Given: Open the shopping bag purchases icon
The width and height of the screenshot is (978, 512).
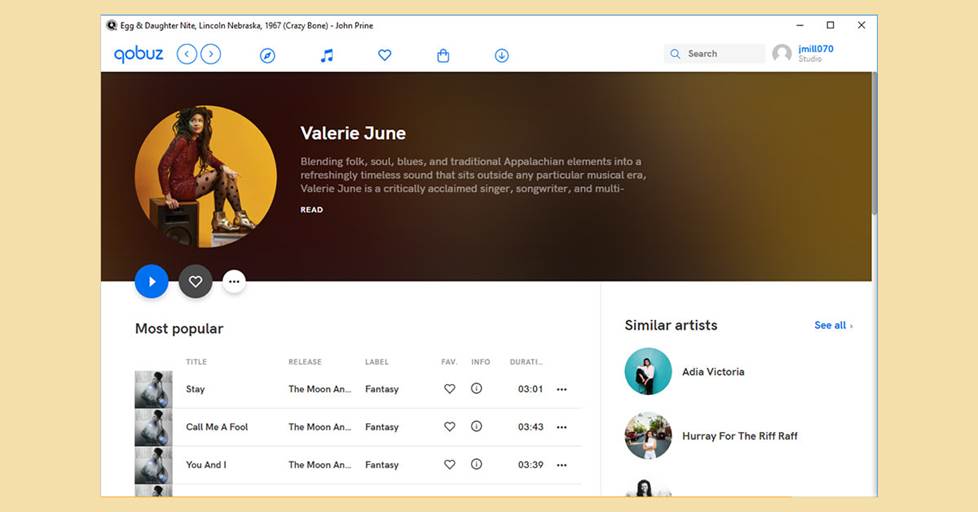Looking at the screenshot, I should [x=443, y=56].
